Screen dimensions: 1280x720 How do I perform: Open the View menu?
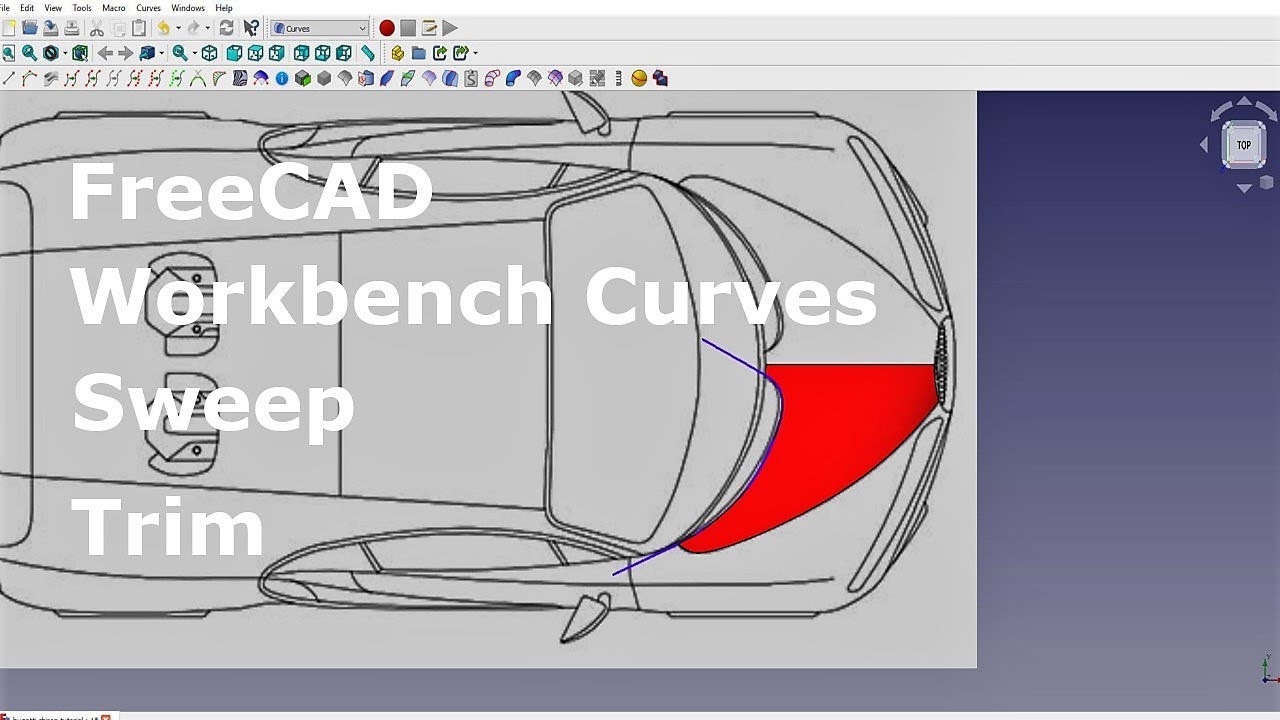tap(53, 7)
